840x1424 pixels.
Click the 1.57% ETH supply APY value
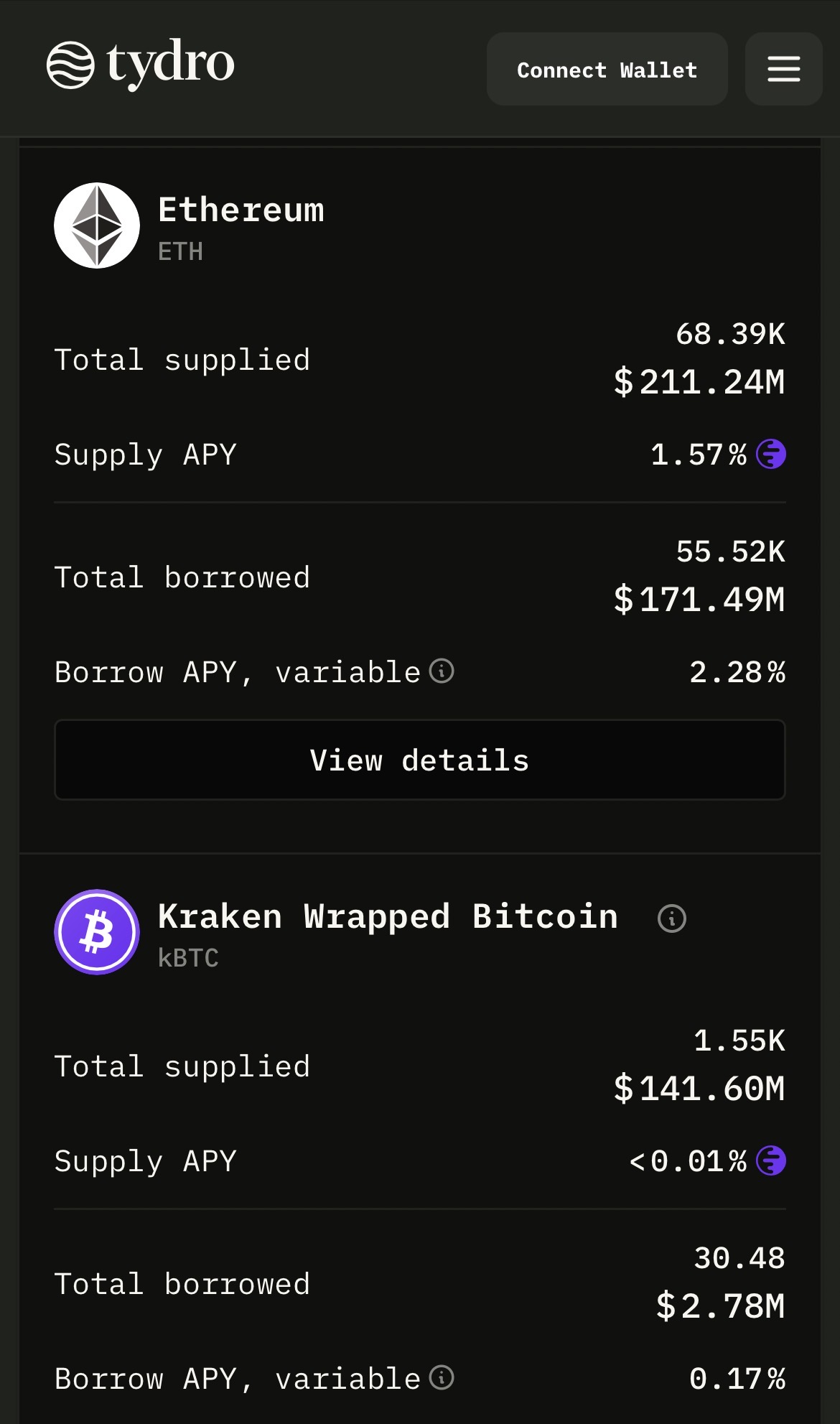coord(699,455)
